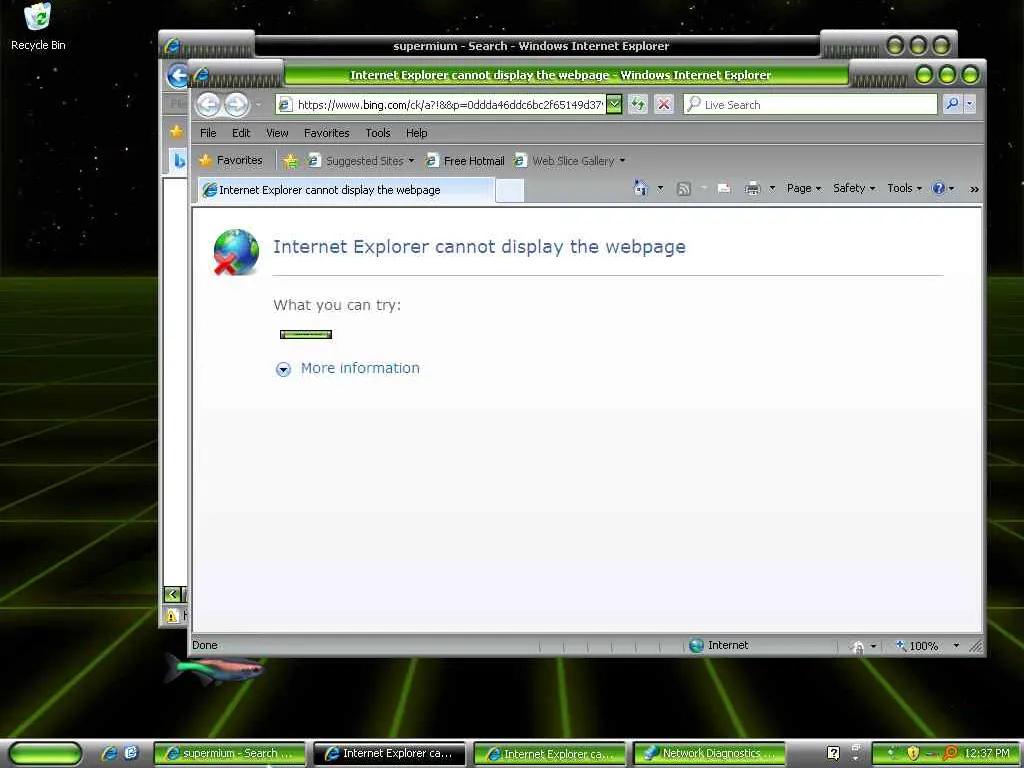
Task: Expand the Print dropdown arrow
Action: [772, 188]
